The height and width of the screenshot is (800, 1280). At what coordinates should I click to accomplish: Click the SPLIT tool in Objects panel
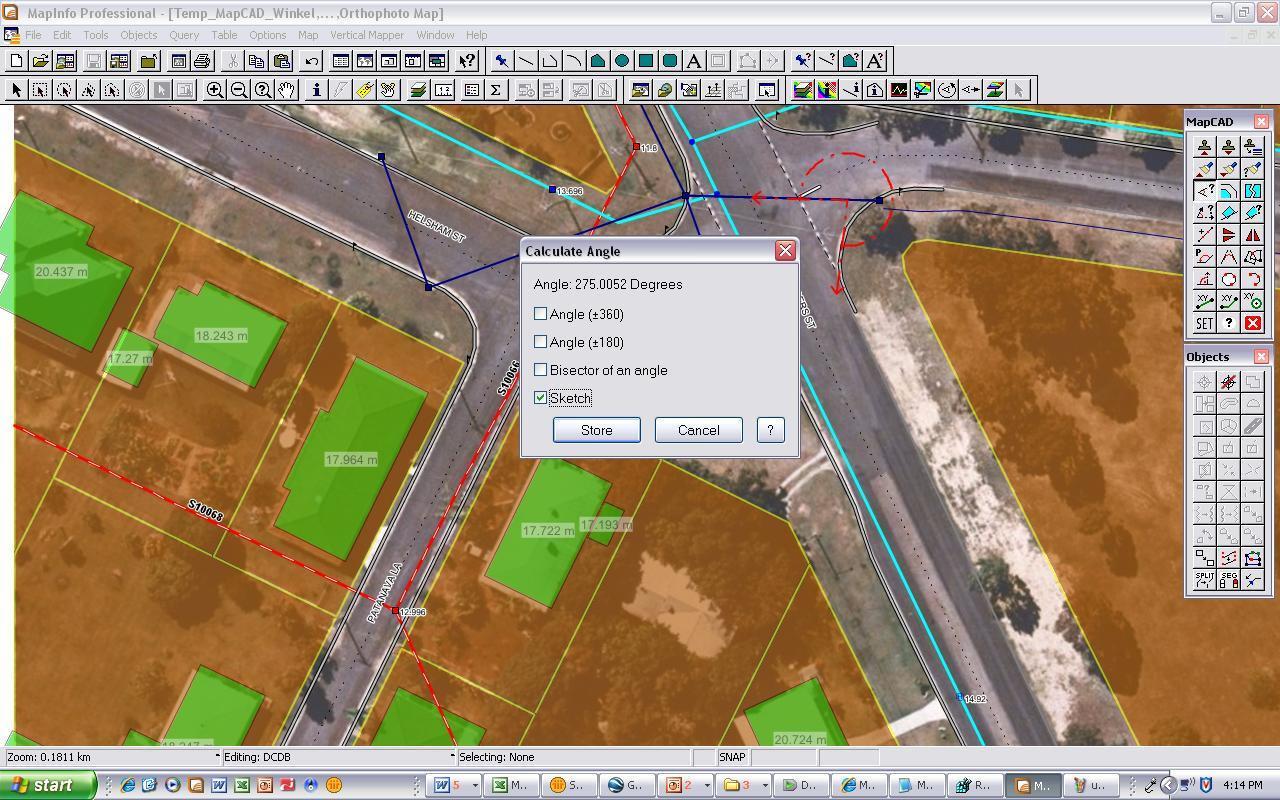1204,580
